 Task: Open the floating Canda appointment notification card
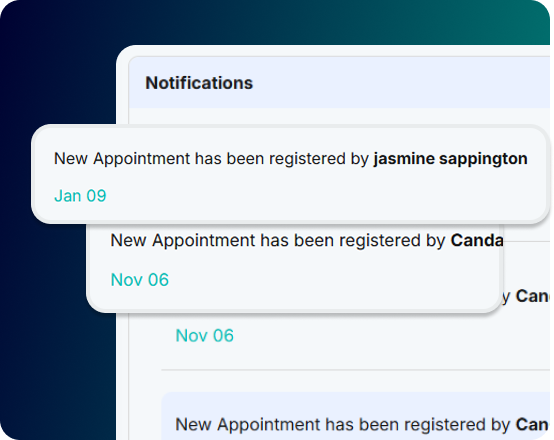pyautogui.click(x=295, y=269)
